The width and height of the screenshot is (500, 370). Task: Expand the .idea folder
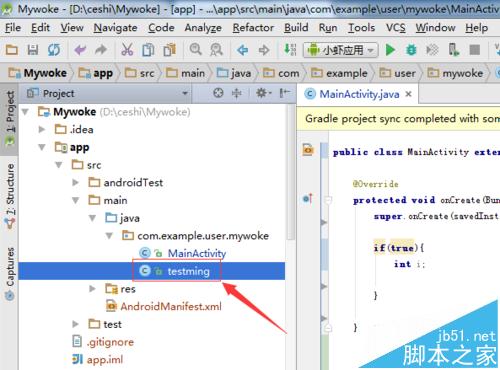click(42, 129)
